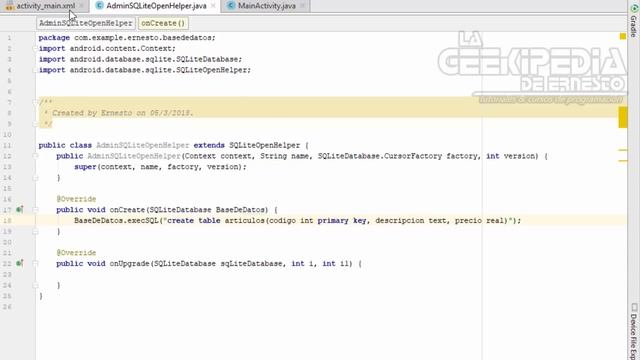Click the @Override annotation above onCreate
The image size is (640, 360).
[x=76, y=199]
